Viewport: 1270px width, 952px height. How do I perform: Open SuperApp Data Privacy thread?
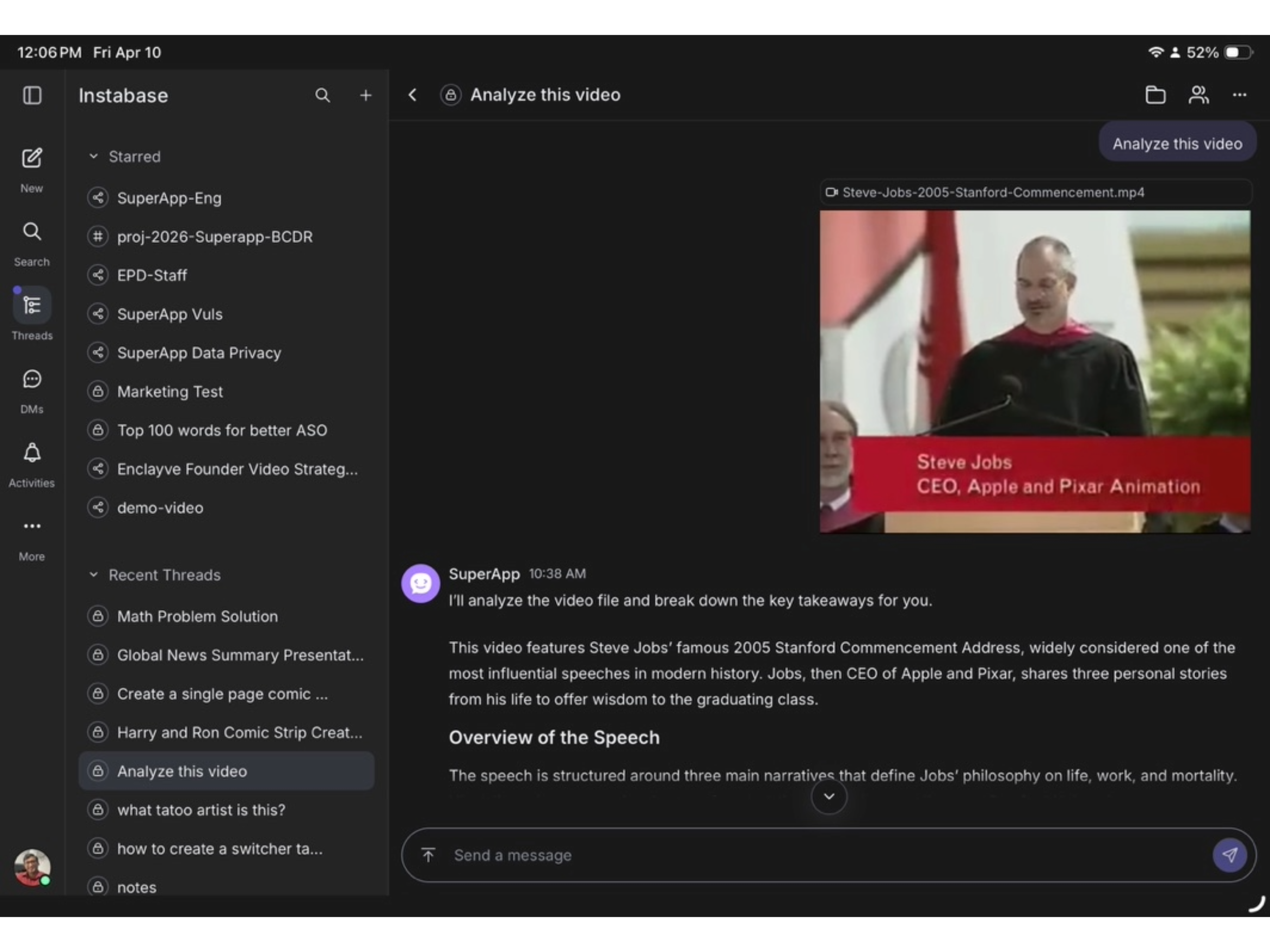pos(226,352)
